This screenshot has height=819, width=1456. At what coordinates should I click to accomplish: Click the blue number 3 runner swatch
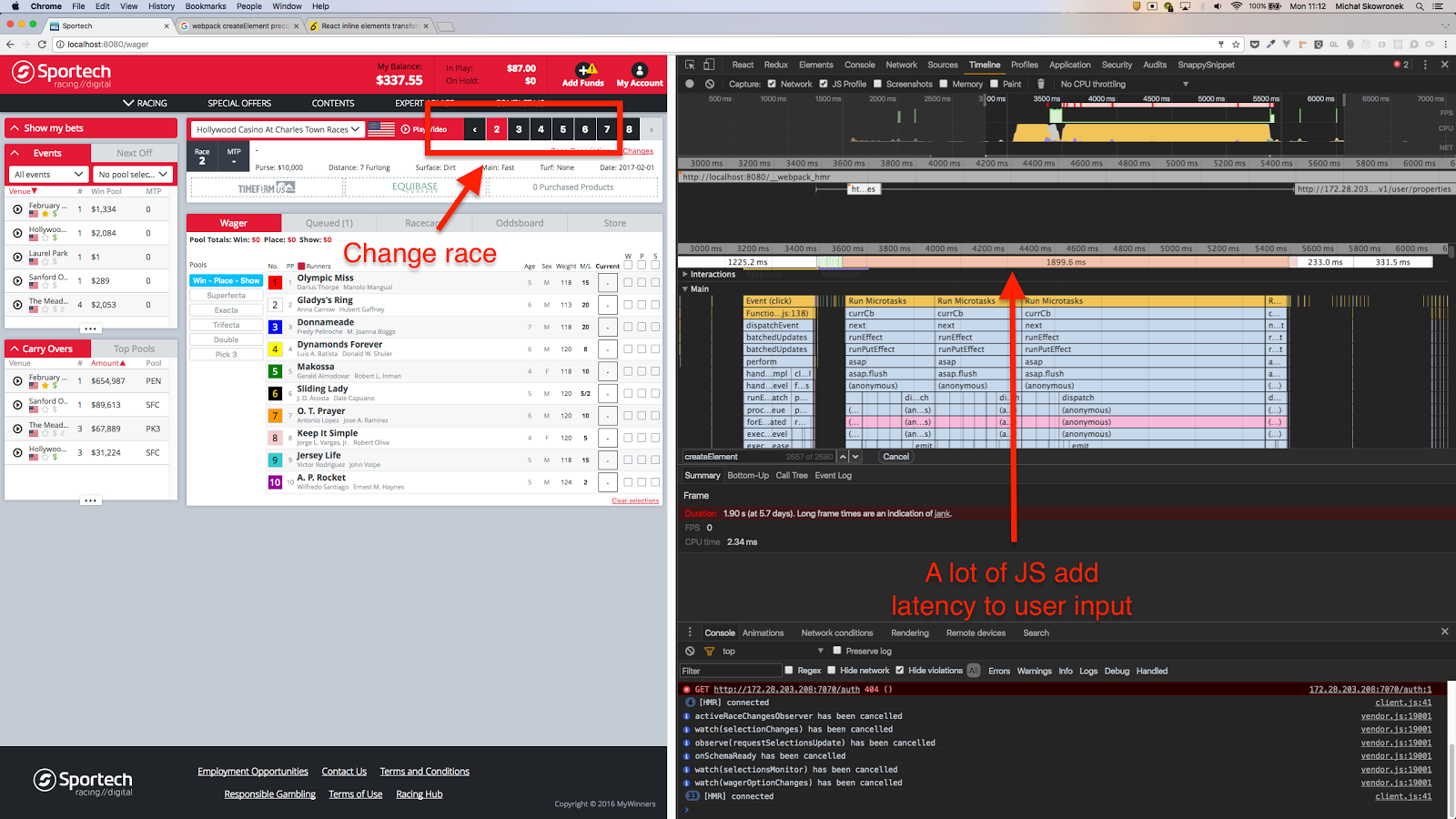[x=275, y=327]
